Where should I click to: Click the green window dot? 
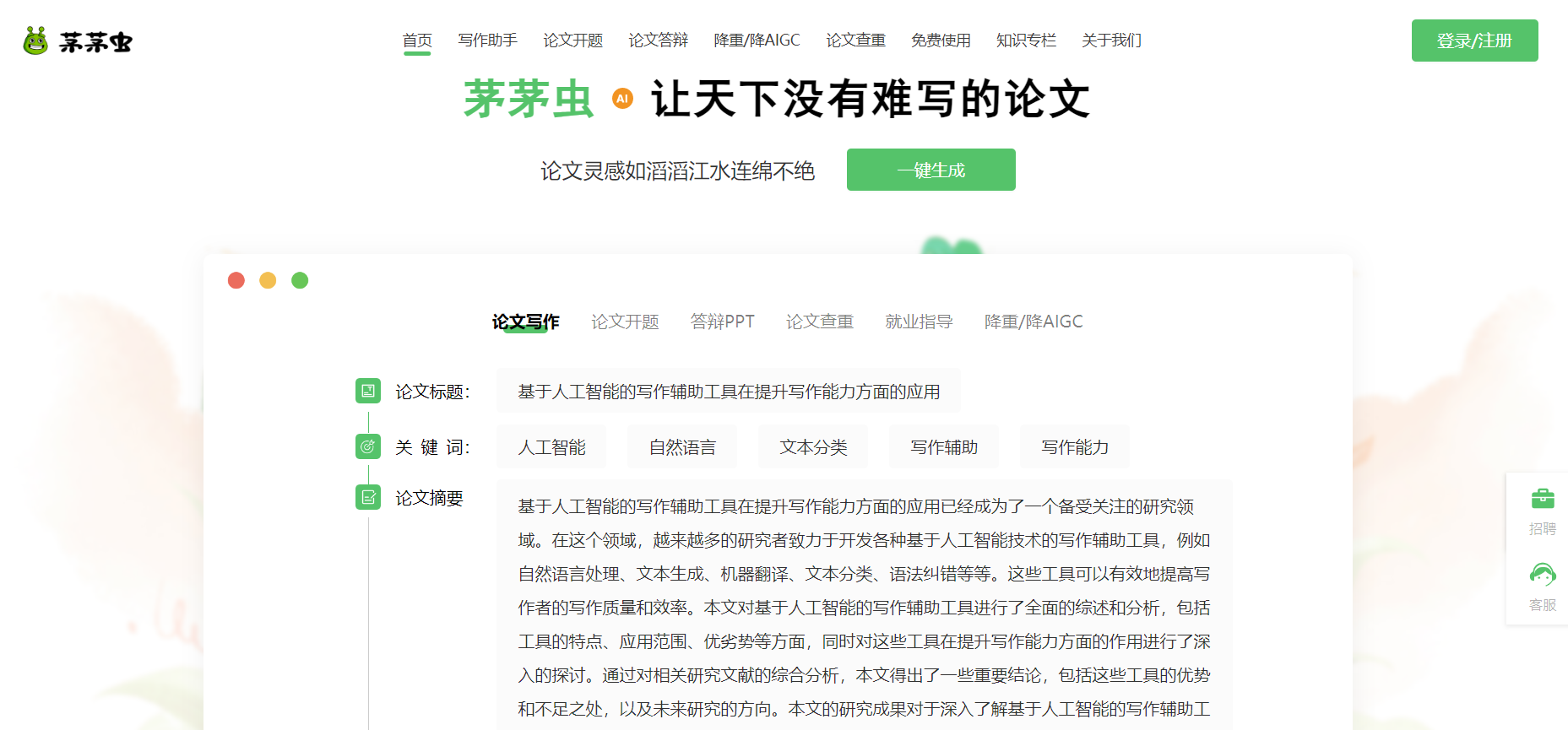(300, 280)
